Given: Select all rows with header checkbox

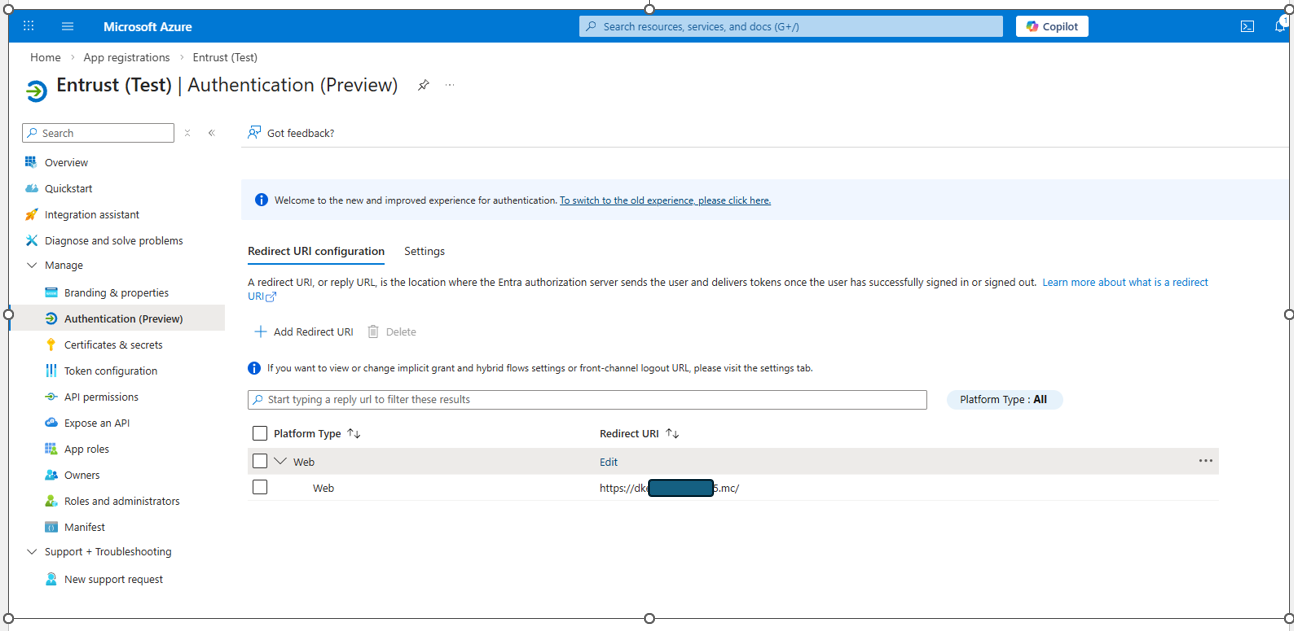Looking at the screenshot, I should [260, 434].
